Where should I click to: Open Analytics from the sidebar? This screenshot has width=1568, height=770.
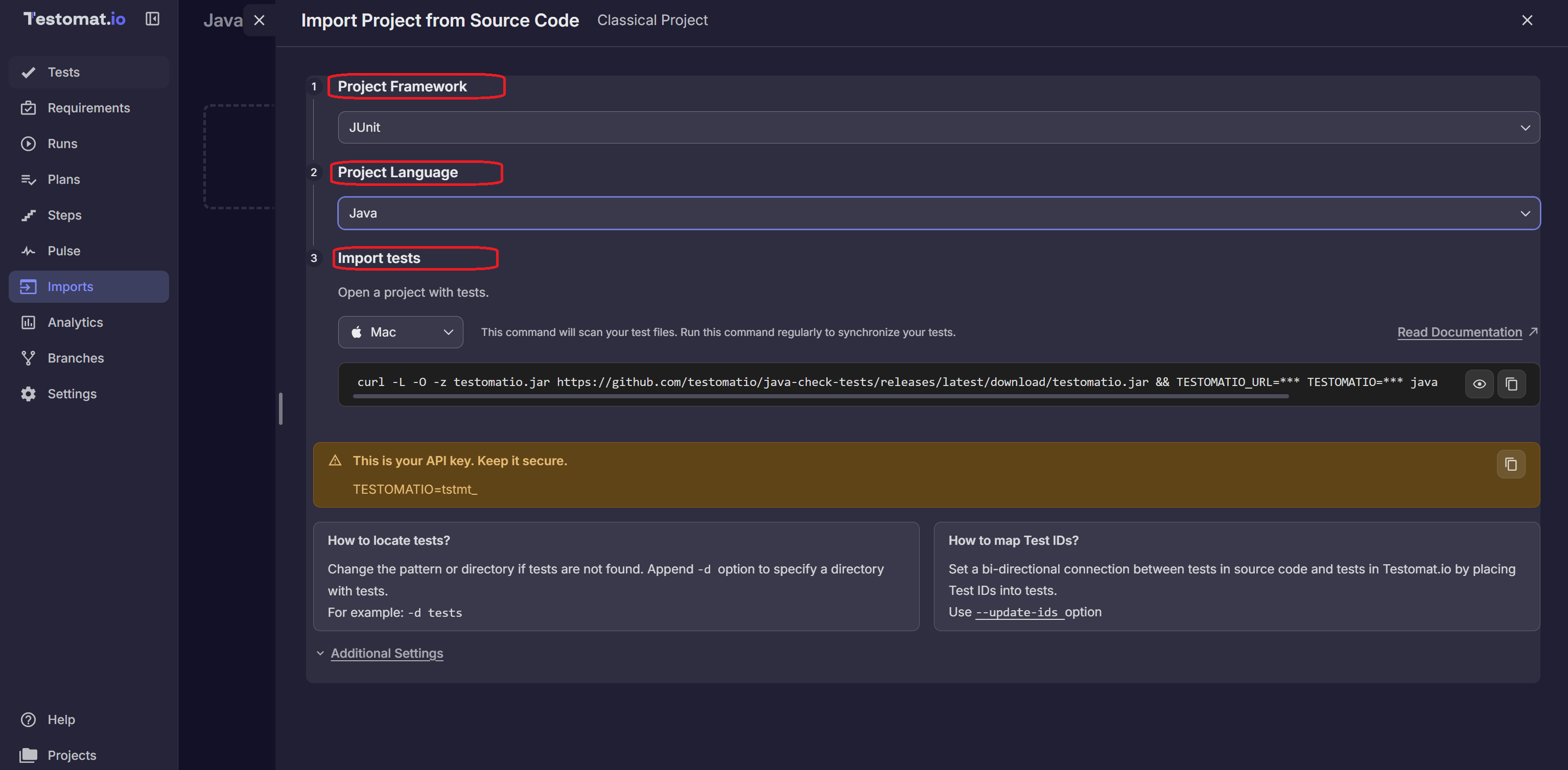tap(89, 322)
